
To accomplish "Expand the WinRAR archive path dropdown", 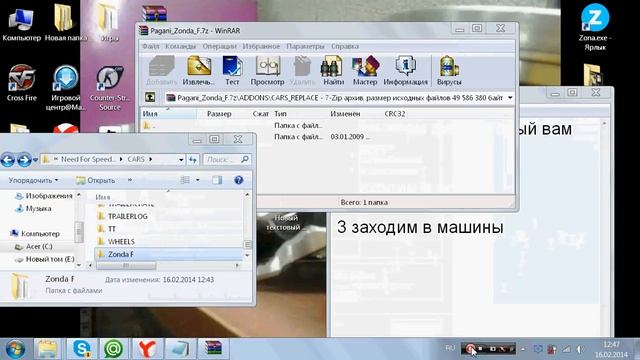I will click(510, 98).
